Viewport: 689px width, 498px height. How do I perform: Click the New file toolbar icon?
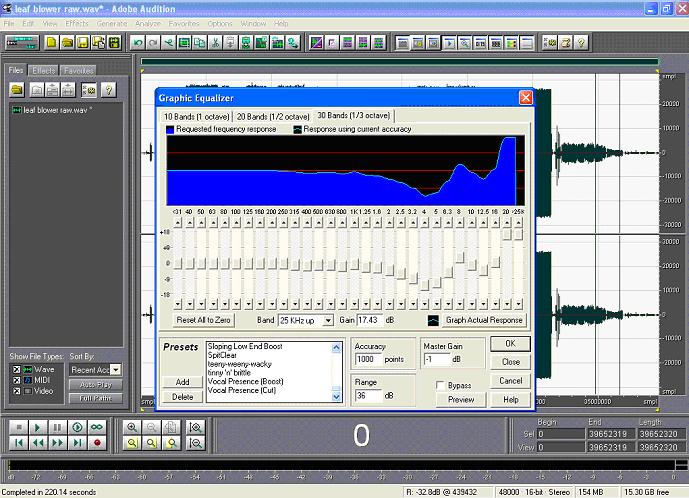click(x=51, y=43)
